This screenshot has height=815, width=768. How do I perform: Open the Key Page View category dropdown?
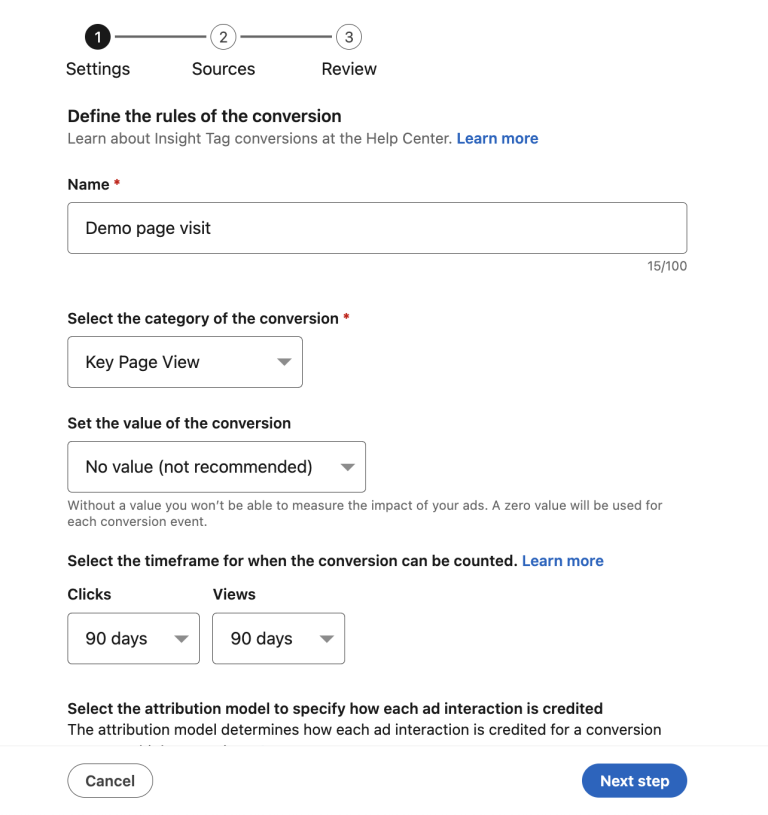coord(185,362)
